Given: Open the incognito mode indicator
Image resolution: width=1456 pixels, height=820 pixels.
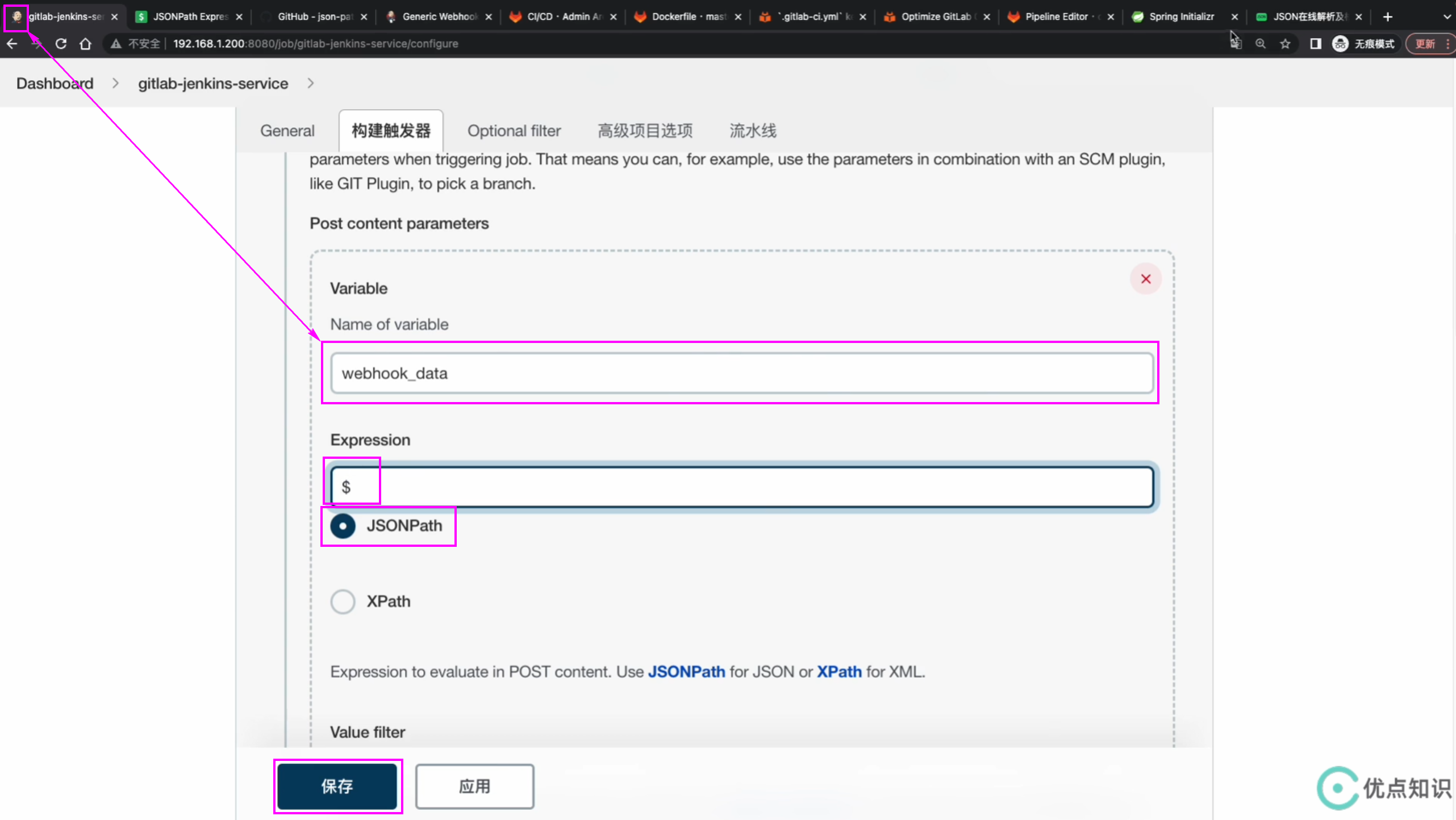Looking at the screenshot, I should pyautogui.click(x=1363, y=44).
